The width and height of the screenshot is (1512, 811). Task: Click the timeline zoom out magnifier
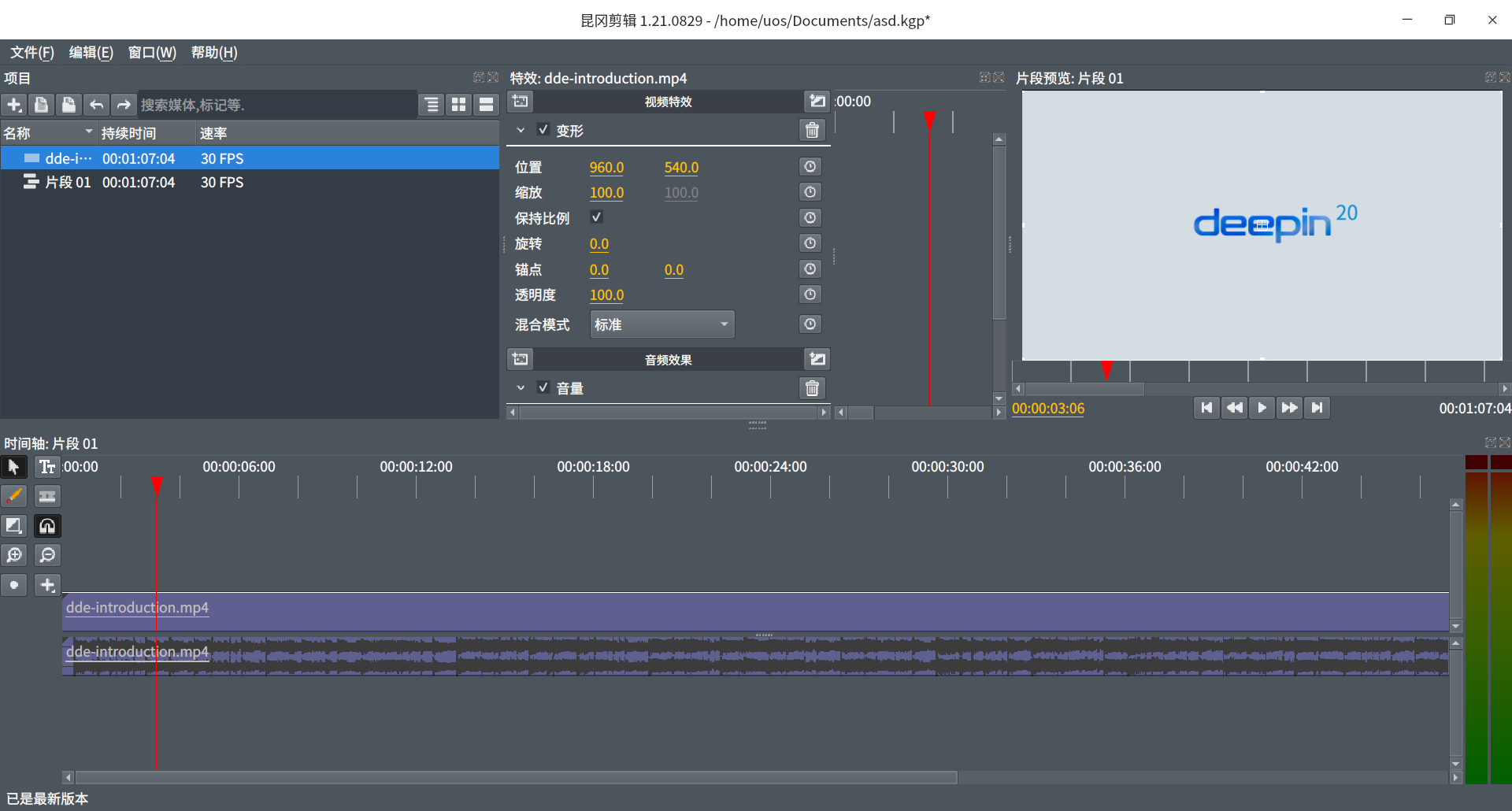point(47,555)
